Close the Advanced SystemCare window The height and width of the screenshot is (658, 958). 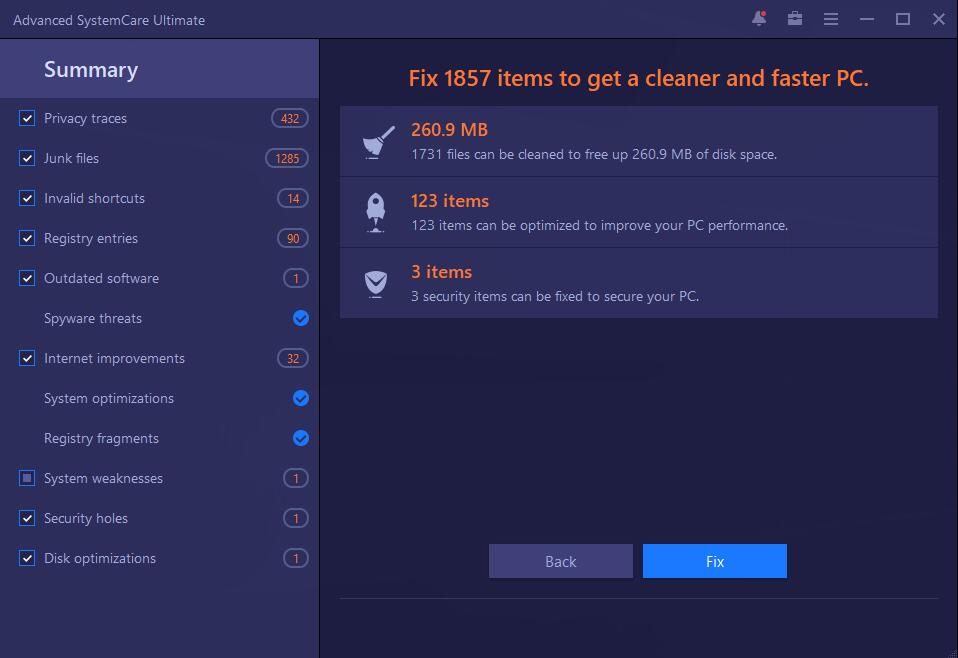click(939, 19)
